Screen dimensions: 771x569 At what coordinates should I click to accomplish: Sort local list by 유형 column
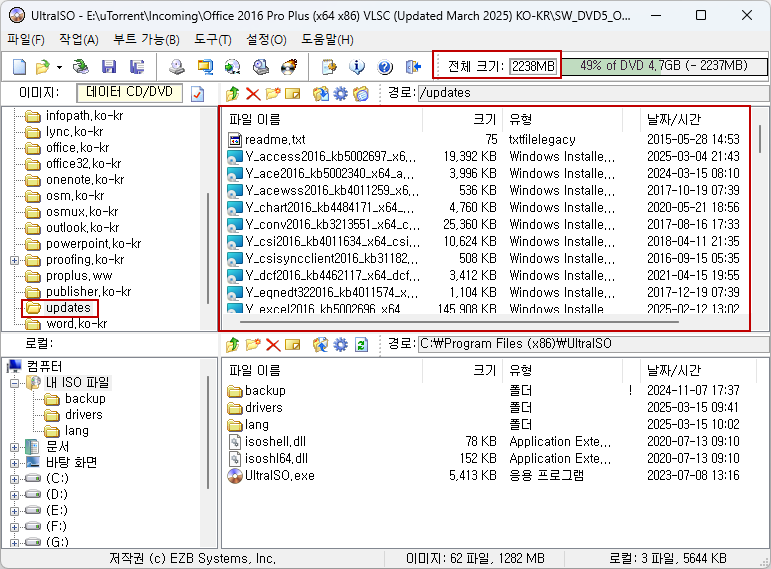click(x=563, y=370)
